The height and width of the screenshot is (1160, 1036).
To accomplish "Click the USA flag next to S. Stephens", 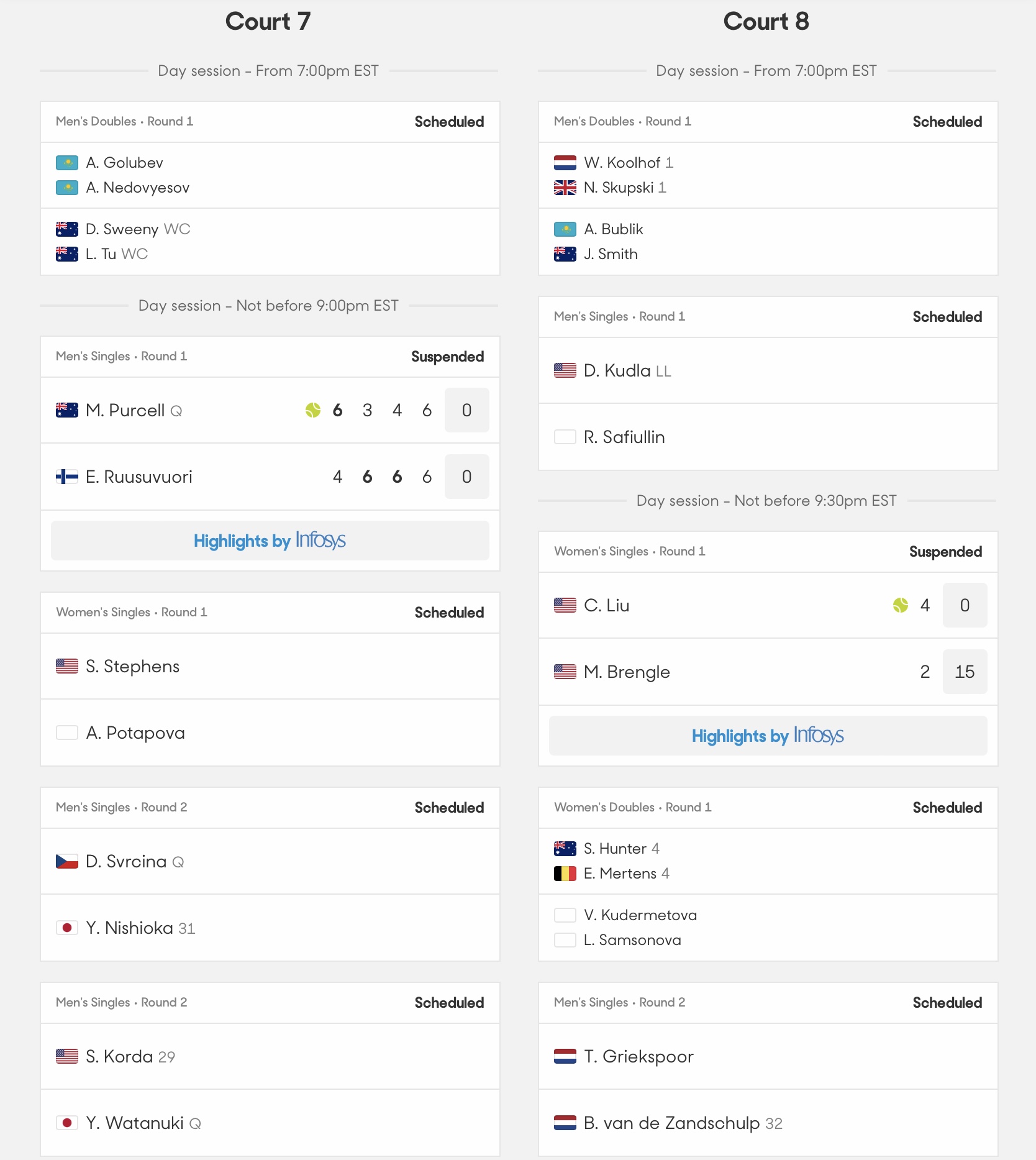I will [67, 666].
